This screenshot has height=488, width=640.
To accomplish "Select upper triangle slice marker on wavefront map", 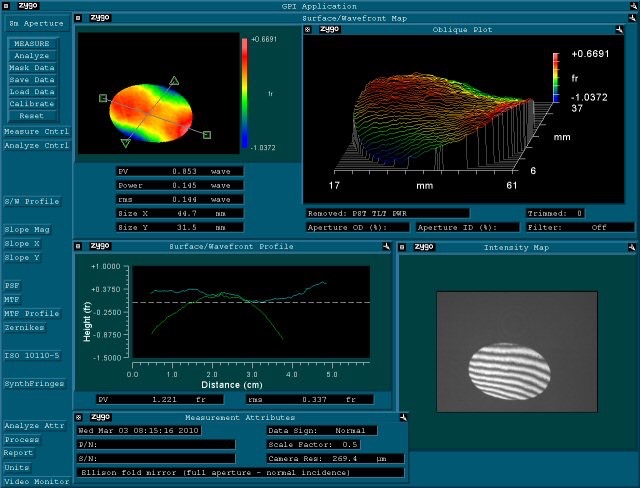I will tap(174, 80).
